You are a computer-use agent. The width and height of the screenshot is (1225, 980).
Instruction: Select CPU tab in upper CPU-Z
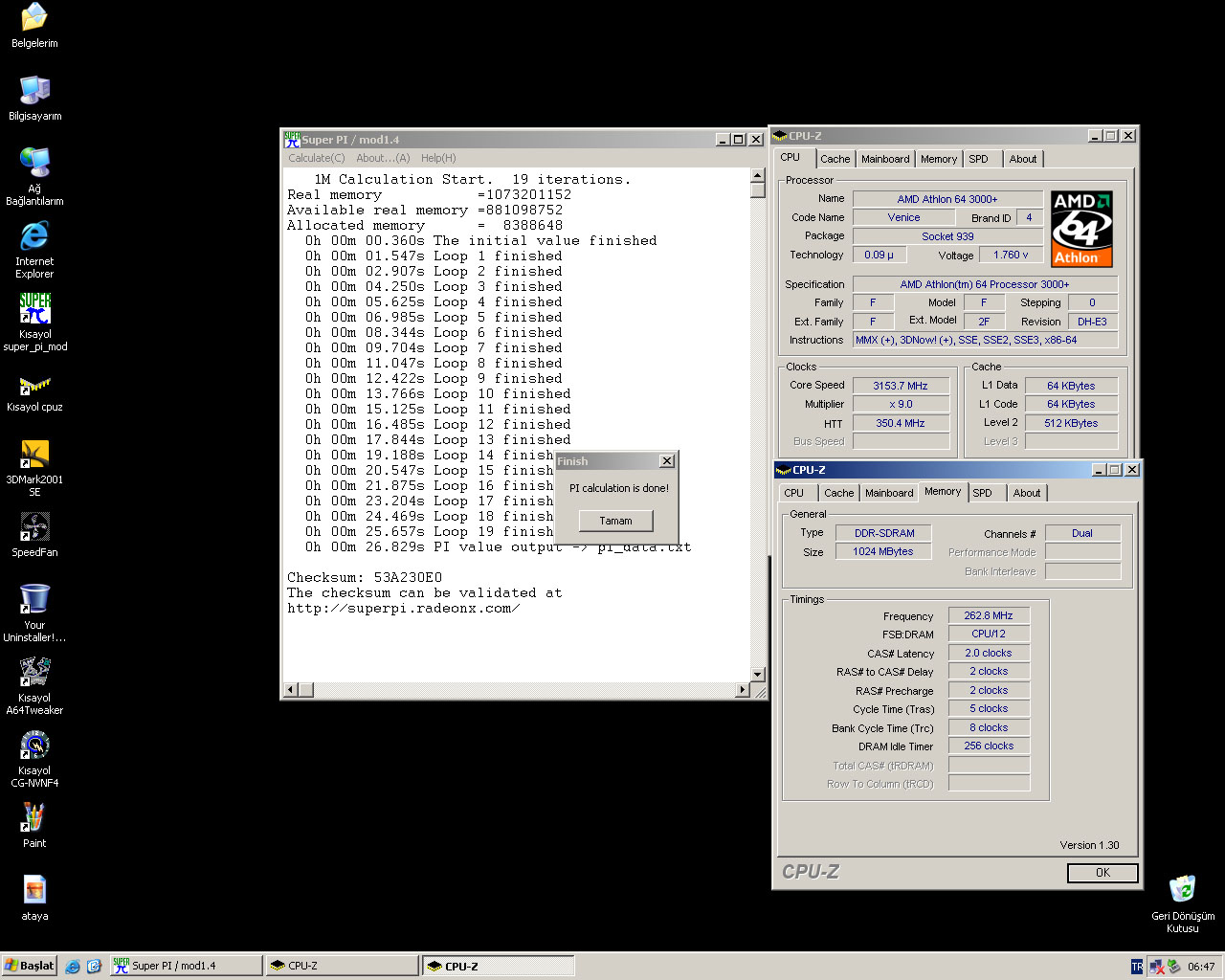coord(791,157)
